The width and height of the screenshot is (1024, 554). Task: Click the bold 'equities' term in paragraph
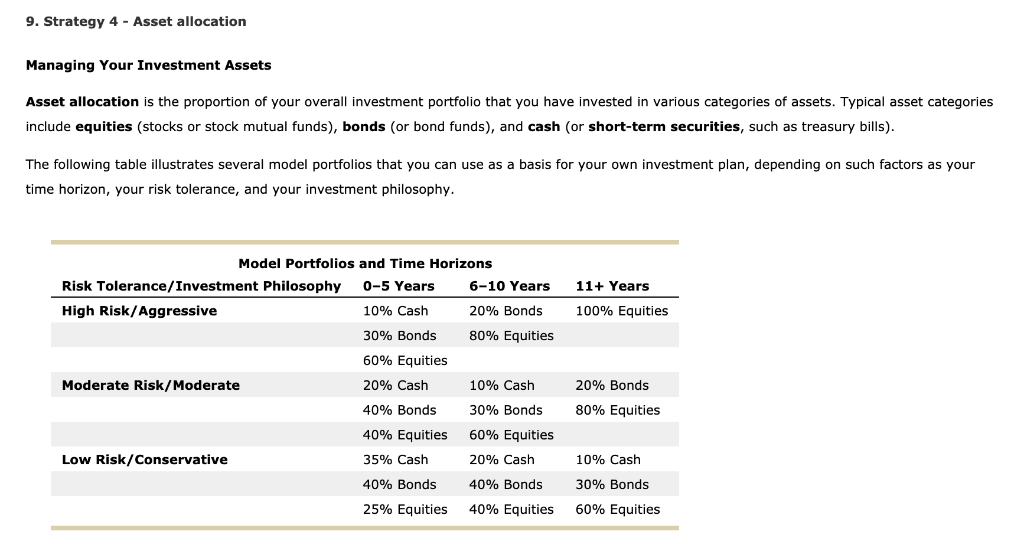pyautogui.click(x=104, y=127)
